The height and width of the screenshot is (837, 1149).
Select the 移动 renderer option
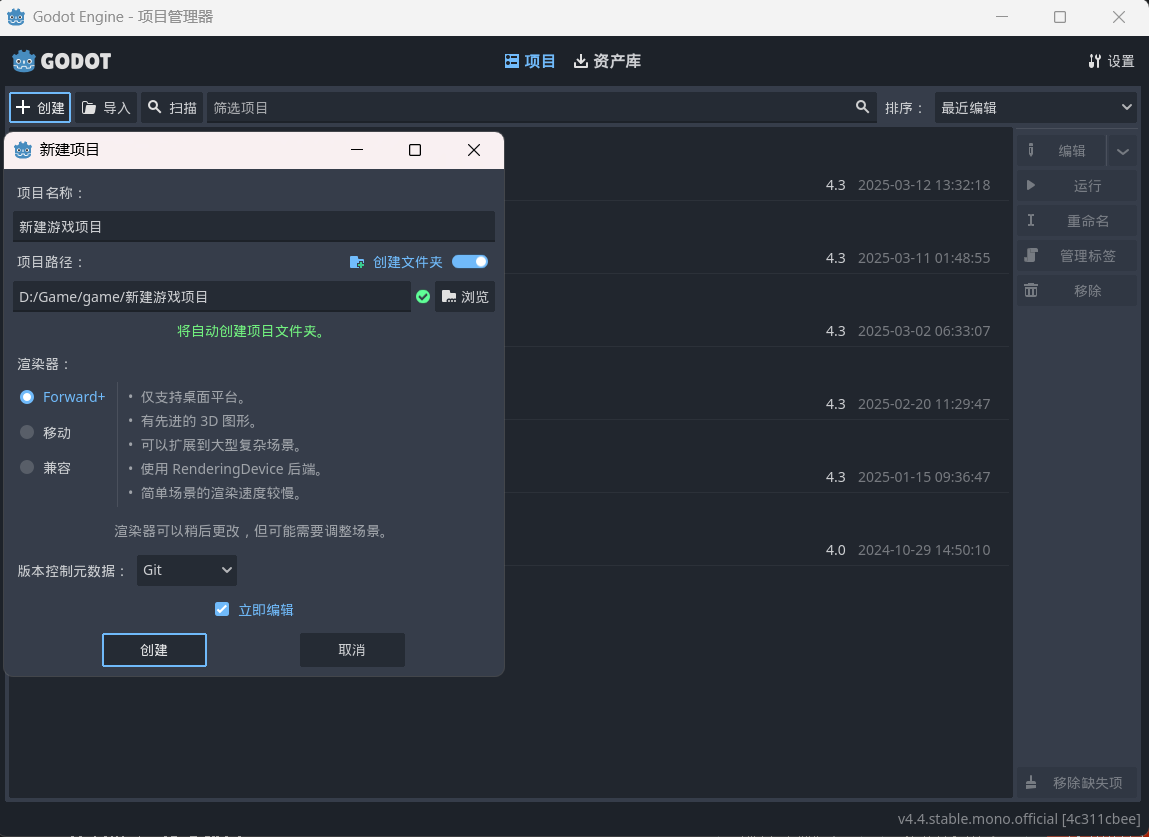(x=45, y=432)
